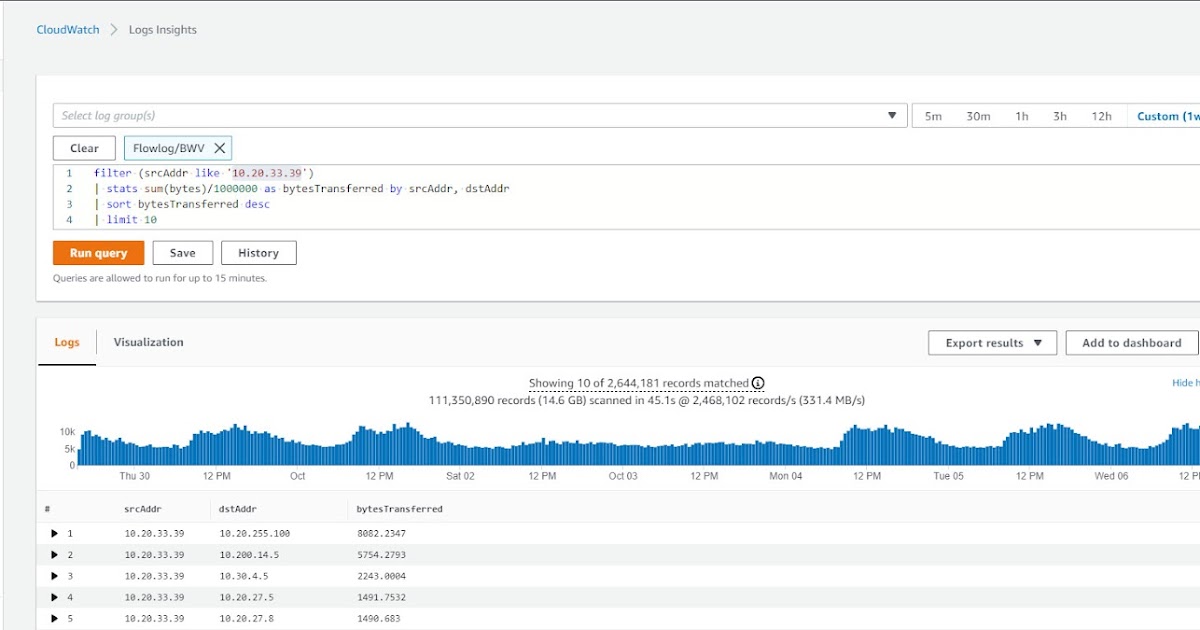
Task: Open the query History
Action: [258, 252]
